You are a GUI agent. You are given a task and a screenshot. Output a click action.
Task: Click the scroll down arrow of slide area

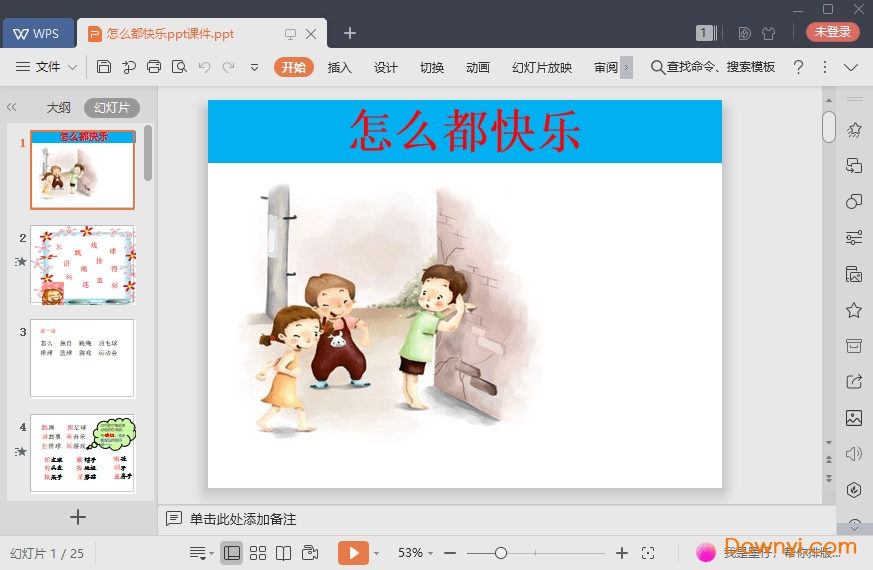829,443
